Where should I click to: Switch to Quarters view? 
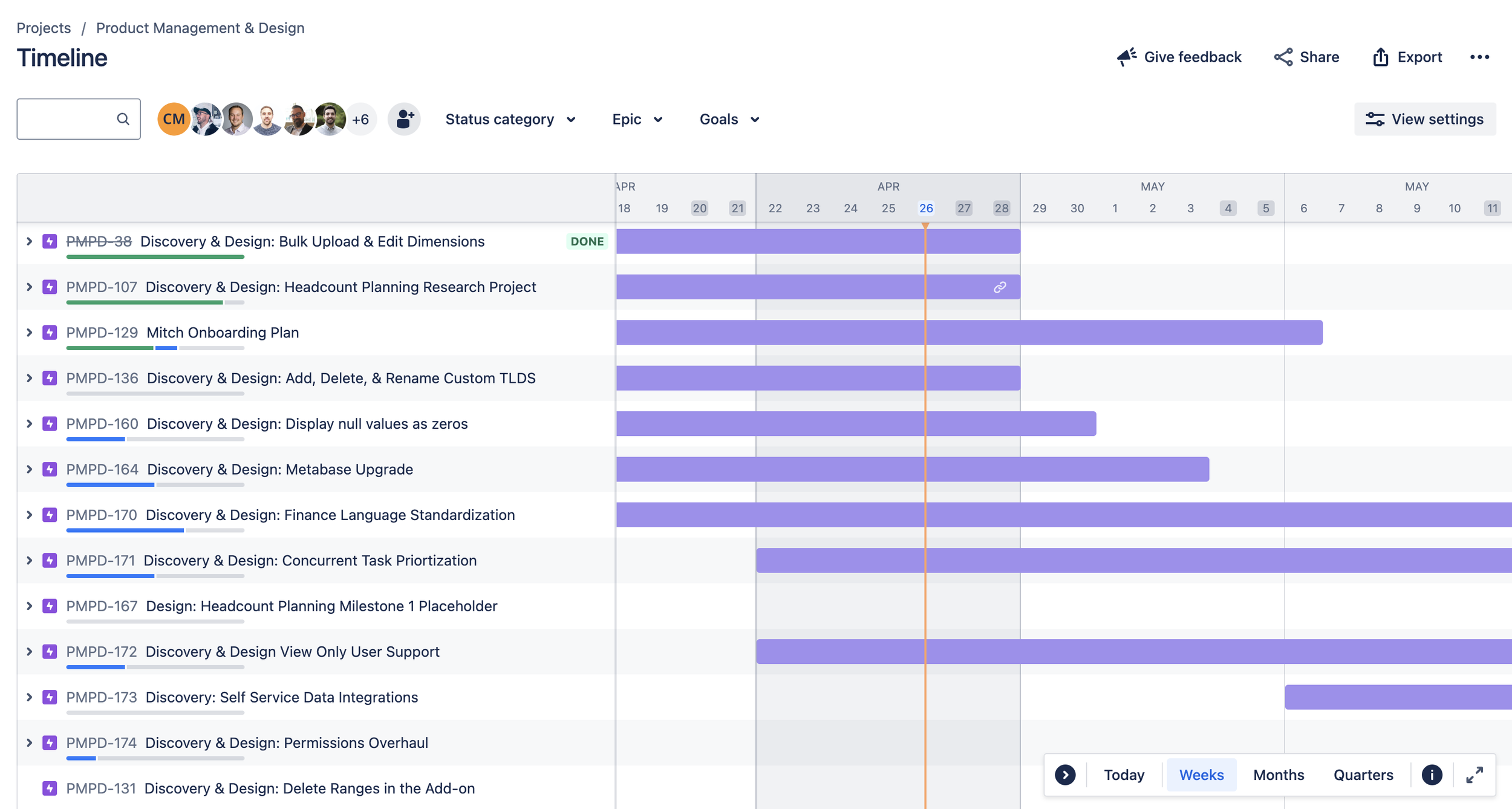tap(1363, 775)
